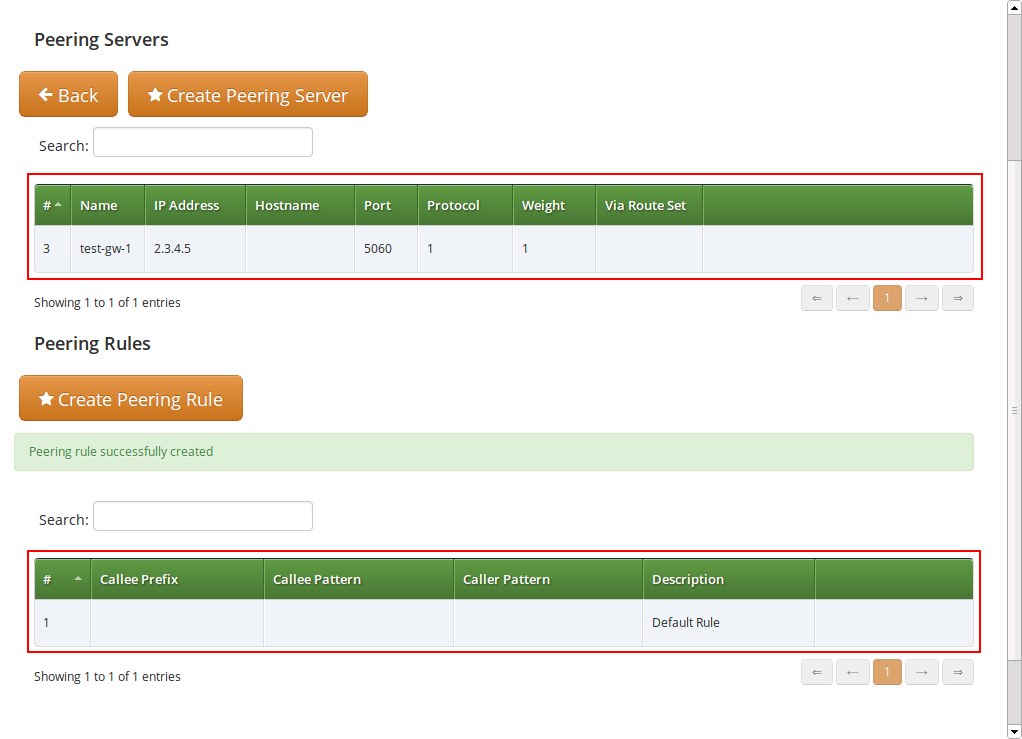Viewport: 1022px width, 739px height.
Task: Sort servers by IP Address header
Action: (x=195, y=205)
